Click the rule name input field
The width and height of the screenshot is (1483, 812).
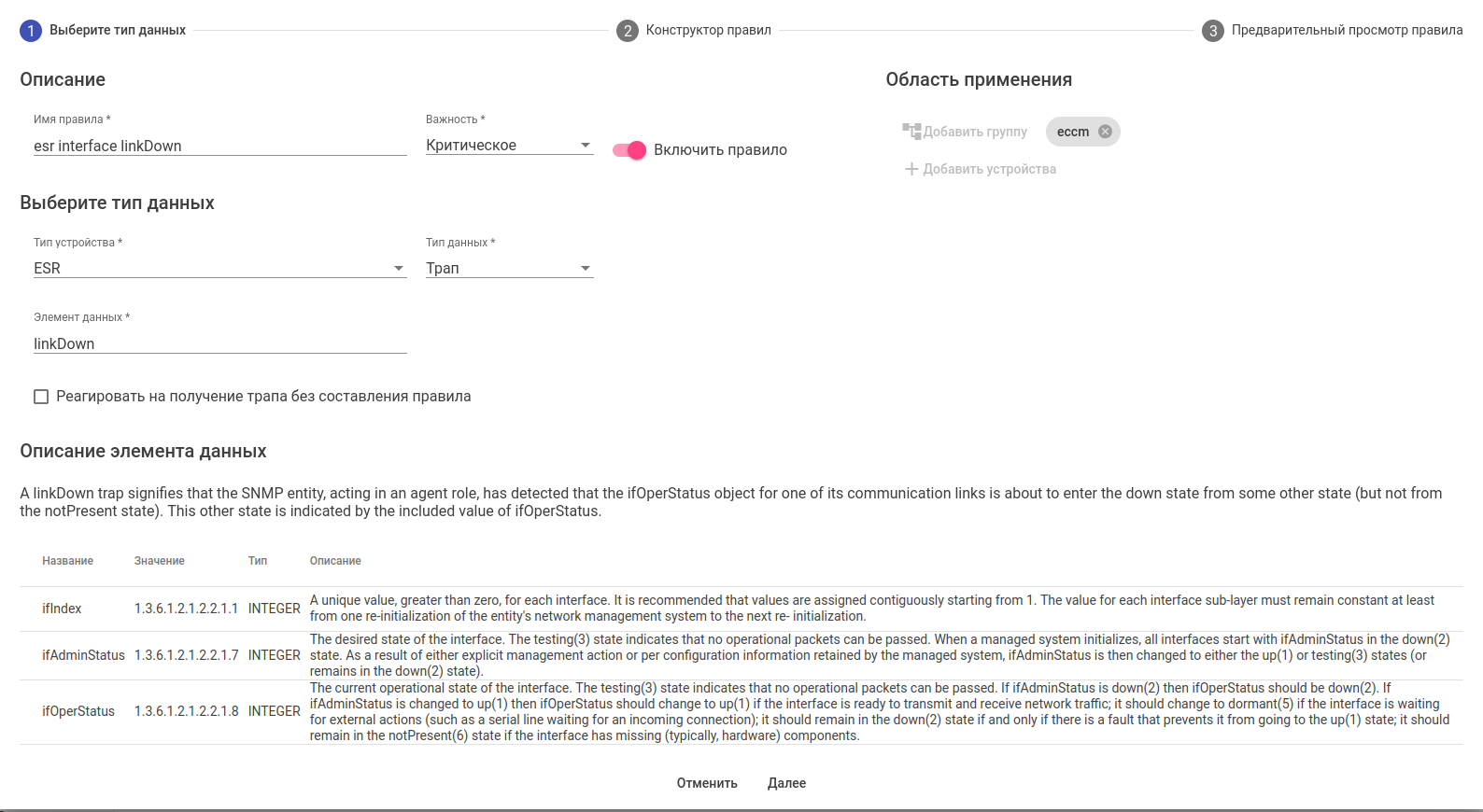(219, 147)
